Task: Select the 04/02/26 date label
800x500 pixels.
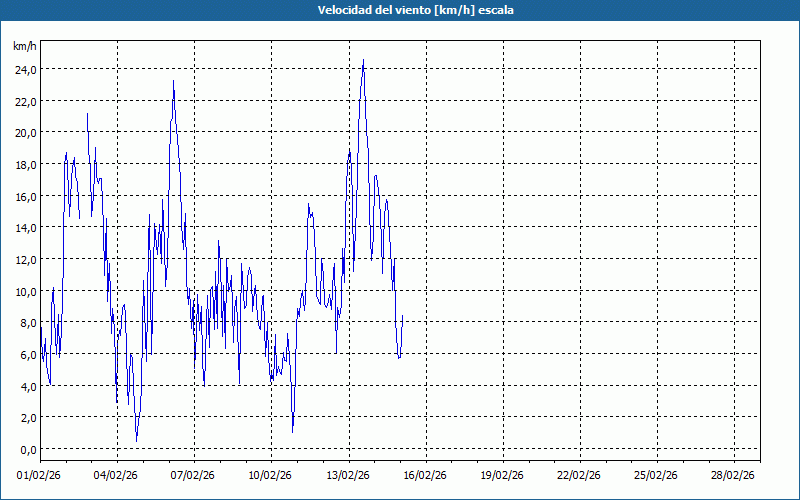Action: (117, 476)
